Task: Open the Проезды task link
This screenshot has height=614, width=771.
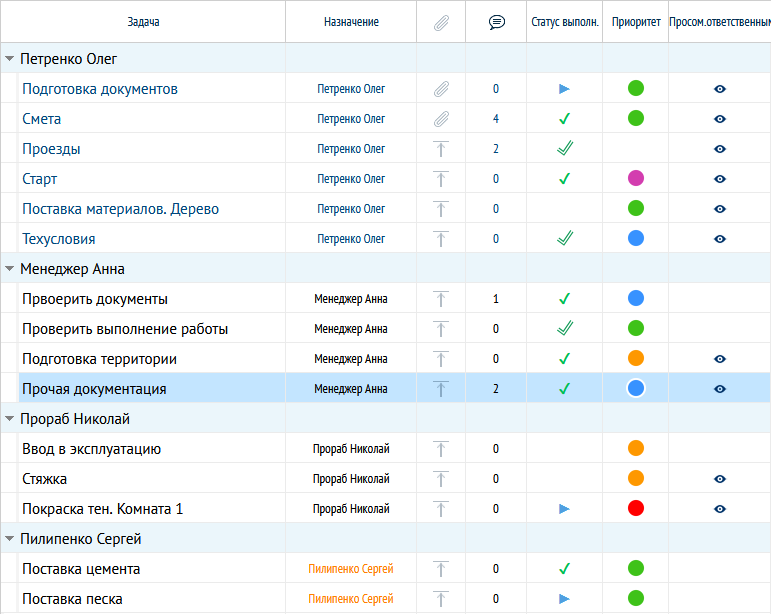Action: (x=51, y=149)
